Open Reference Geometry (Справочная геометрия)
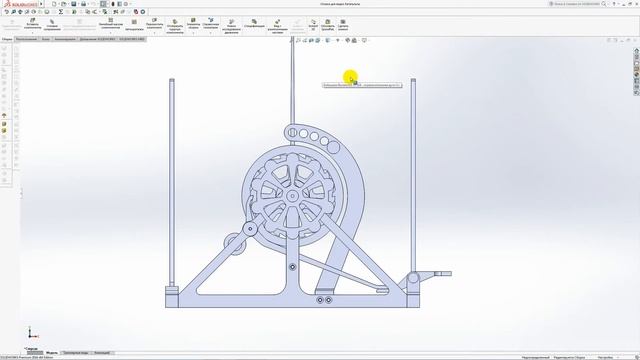Viewport: 640px width, 360px height. pyautogui.click(x=211, y=23)
